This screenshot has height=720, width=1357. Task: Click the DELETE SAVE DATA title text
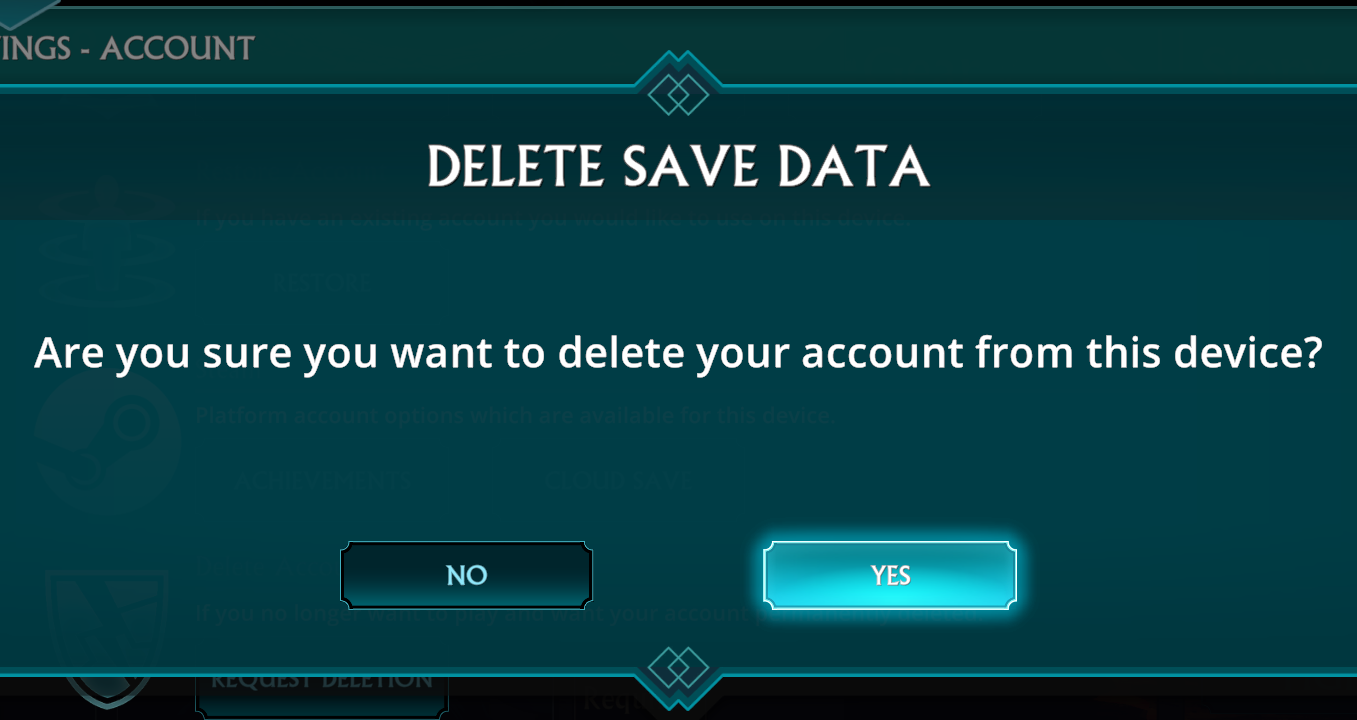[x=678, y=167]
